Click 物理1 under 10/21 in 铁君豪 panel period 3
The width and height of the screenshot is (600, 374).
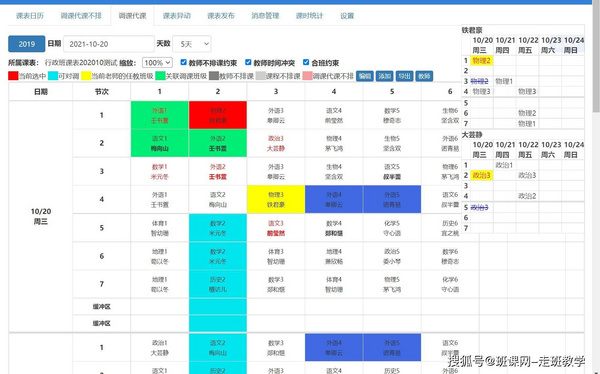coord(504,81)
